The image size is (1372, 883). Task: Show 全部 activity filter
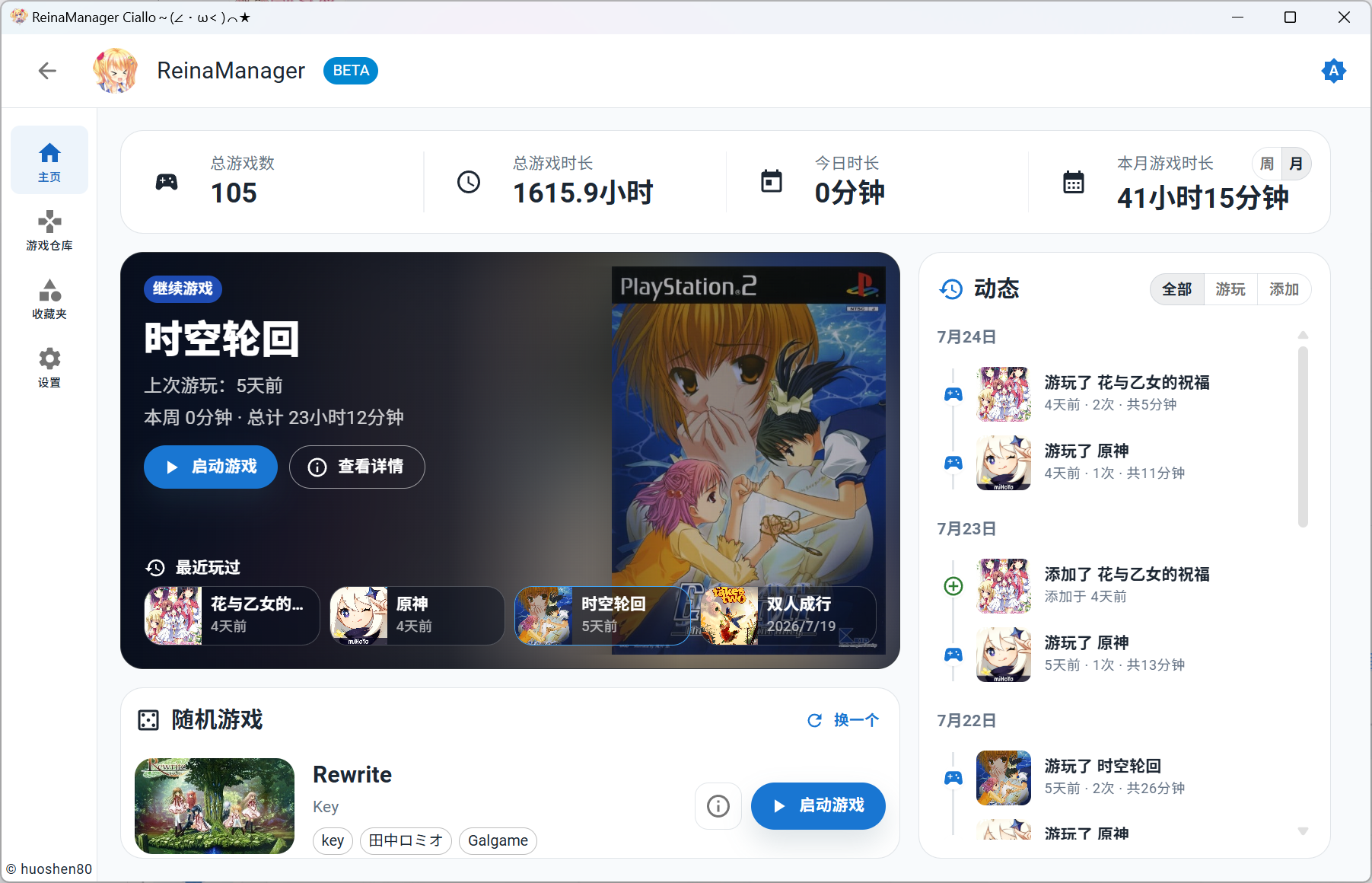pyautogui.click(x=1177, y=289)
